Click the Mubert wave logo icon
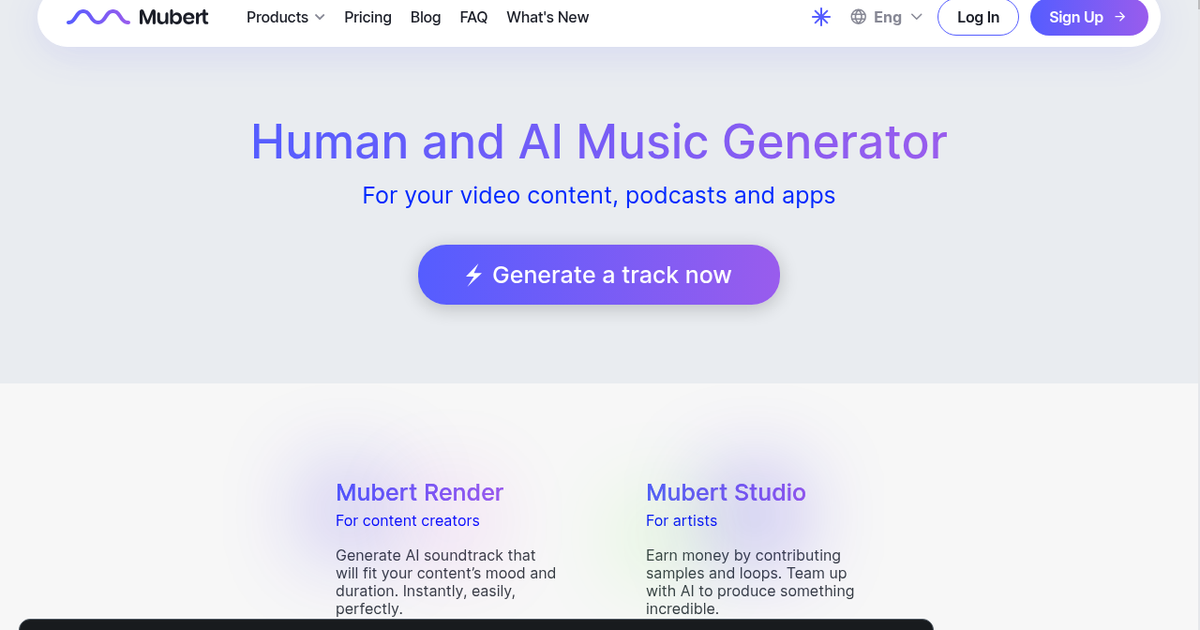 pos(97,17)
